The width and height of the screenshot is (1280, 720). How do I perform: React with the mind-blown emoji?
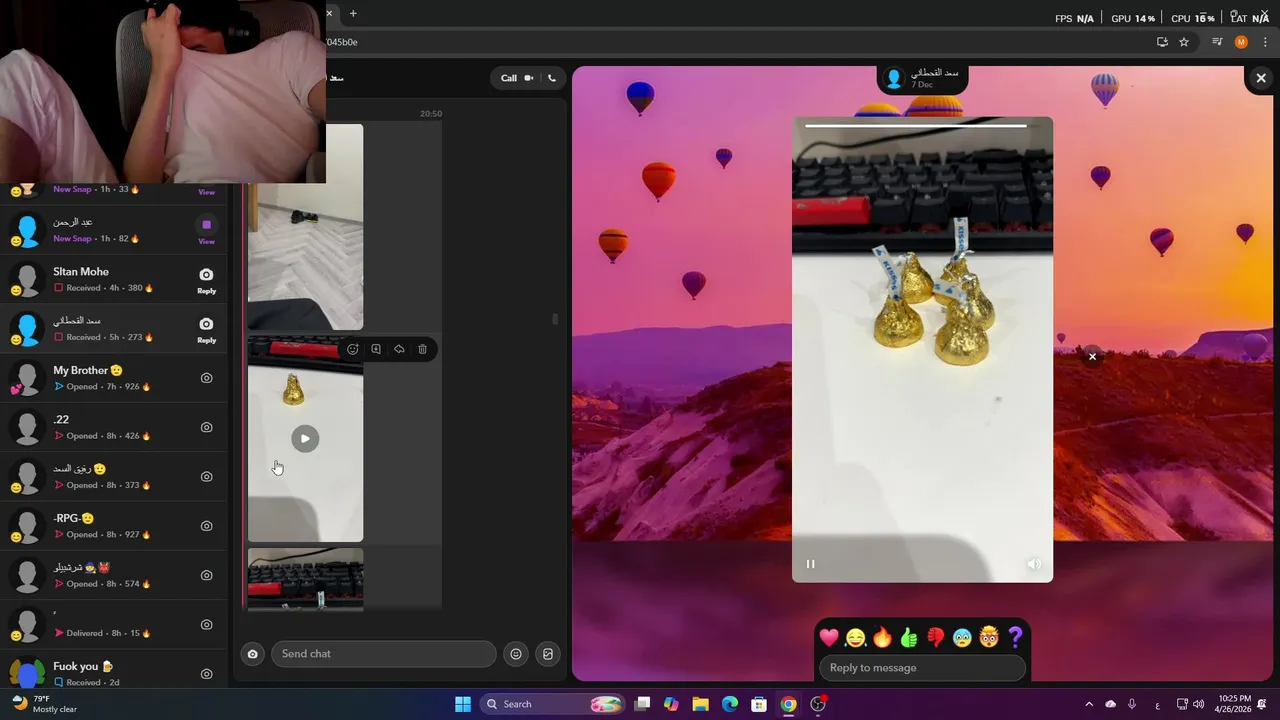989,637
